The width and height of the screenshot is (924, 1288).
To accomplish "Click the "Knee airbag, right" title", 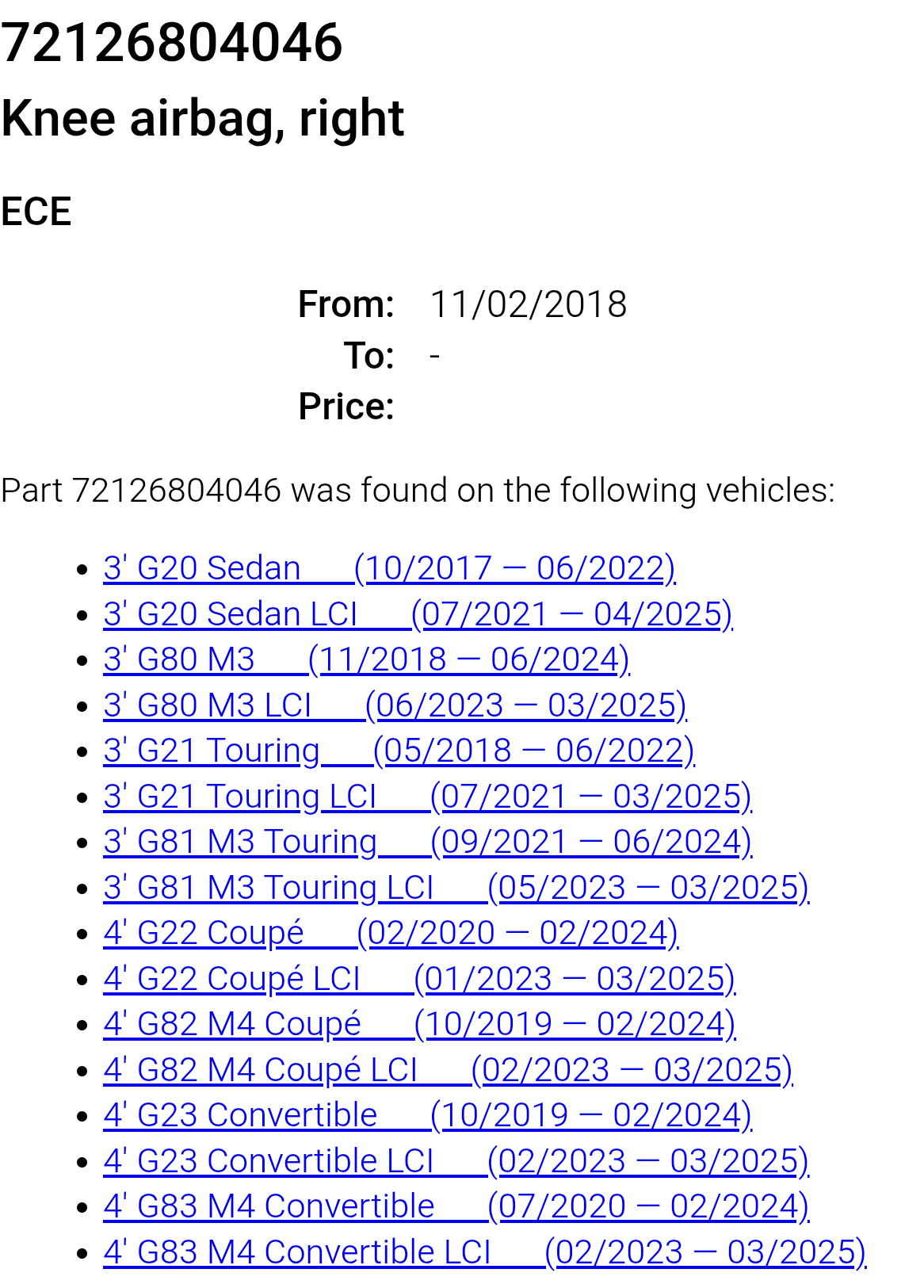I will coord(202,118).
